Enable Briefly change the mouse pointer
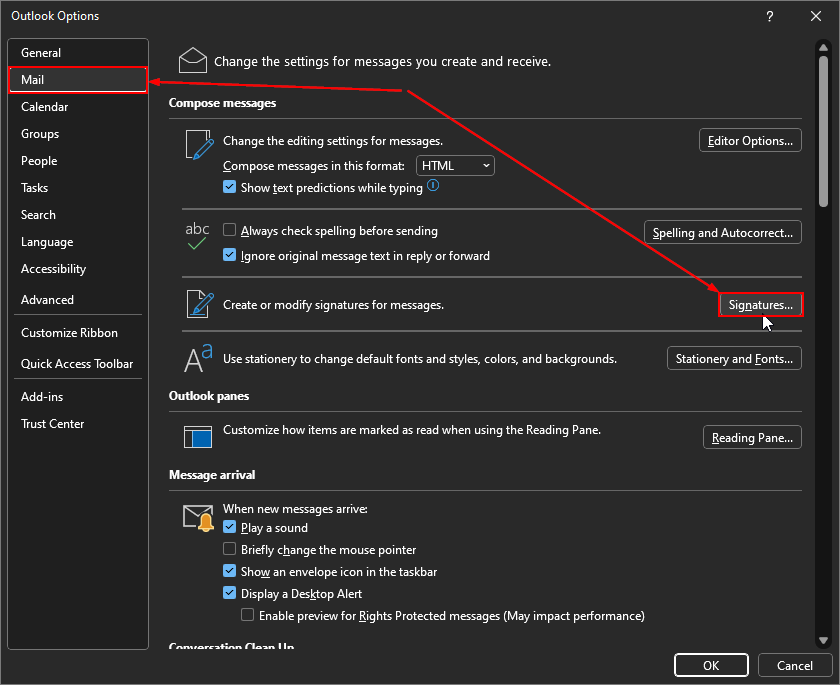 pyautogui.click(x=229, y=549)
